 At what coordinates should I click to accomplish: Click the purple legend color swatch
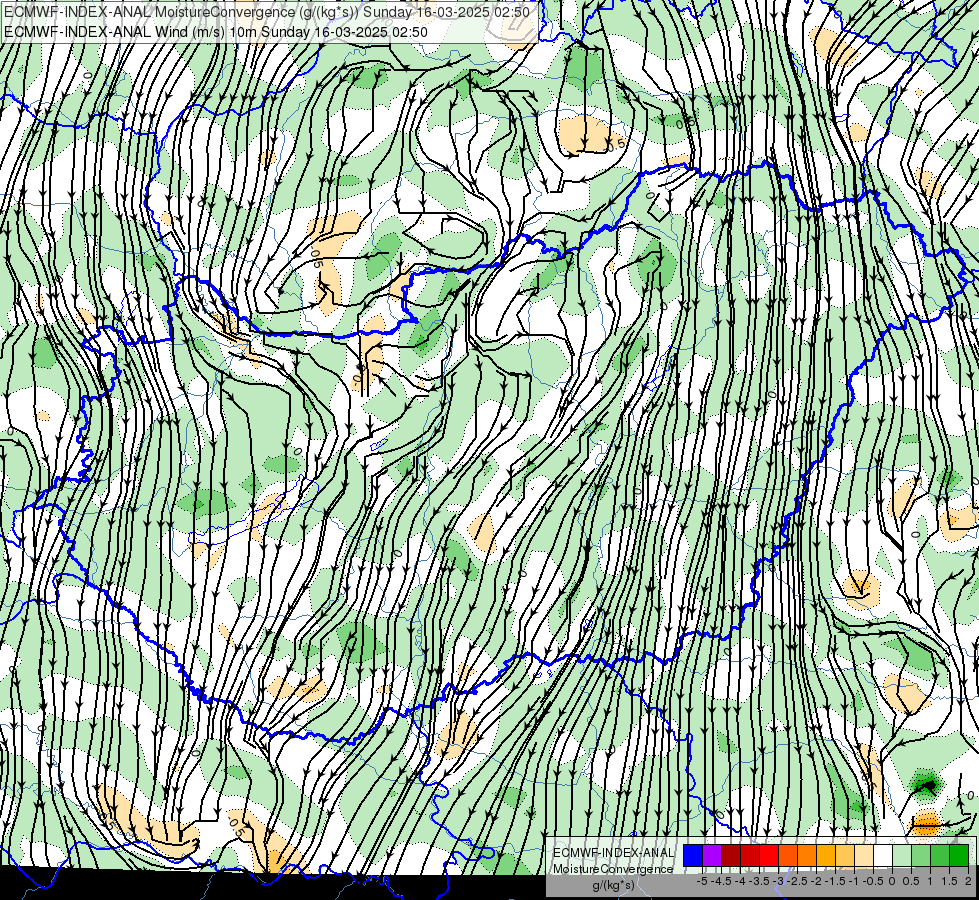tap(712, 856)
